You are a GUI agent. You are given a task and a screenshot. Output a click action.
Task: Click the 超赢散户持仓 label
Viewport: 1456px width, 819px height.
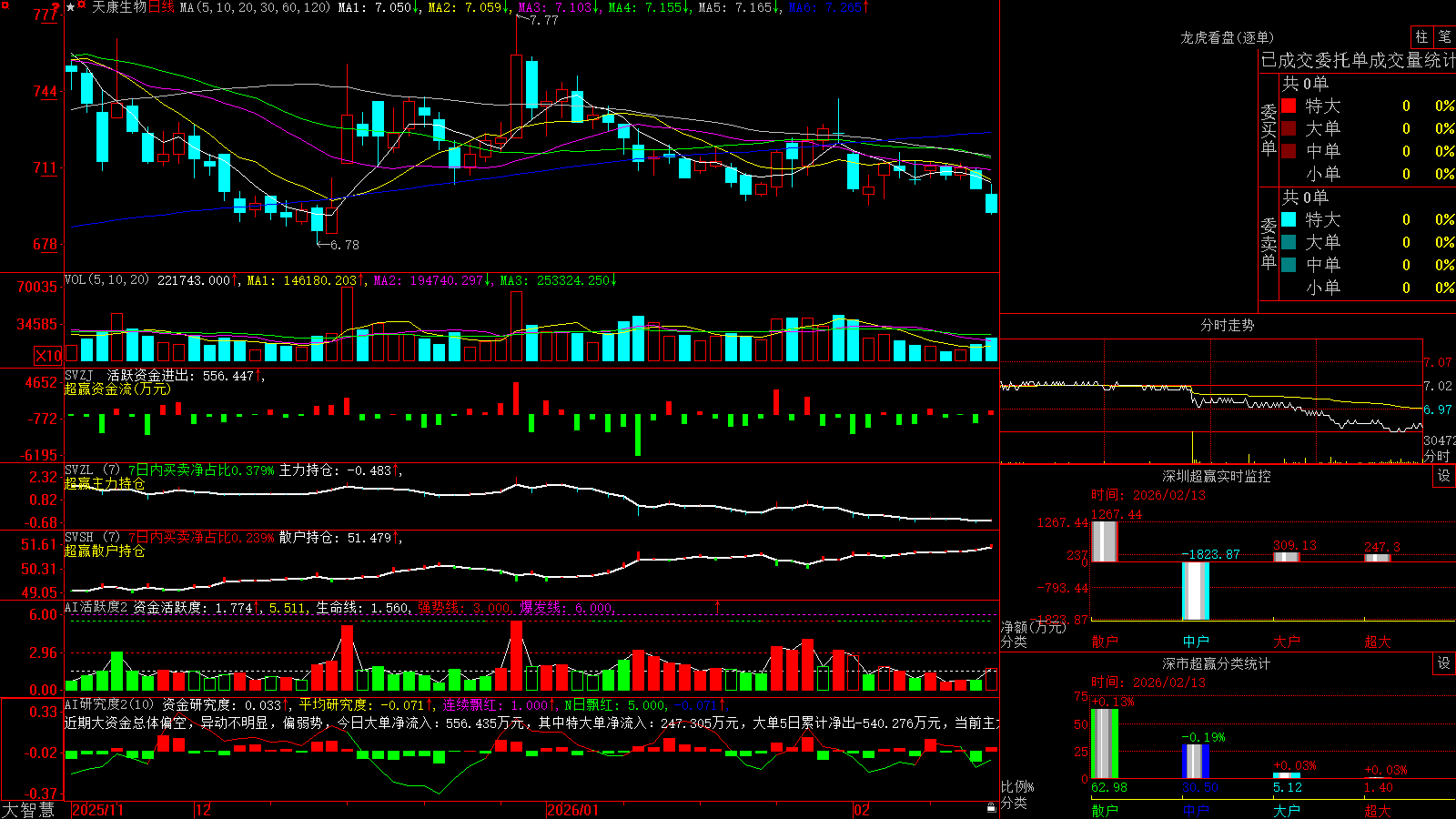click(105, 551)
